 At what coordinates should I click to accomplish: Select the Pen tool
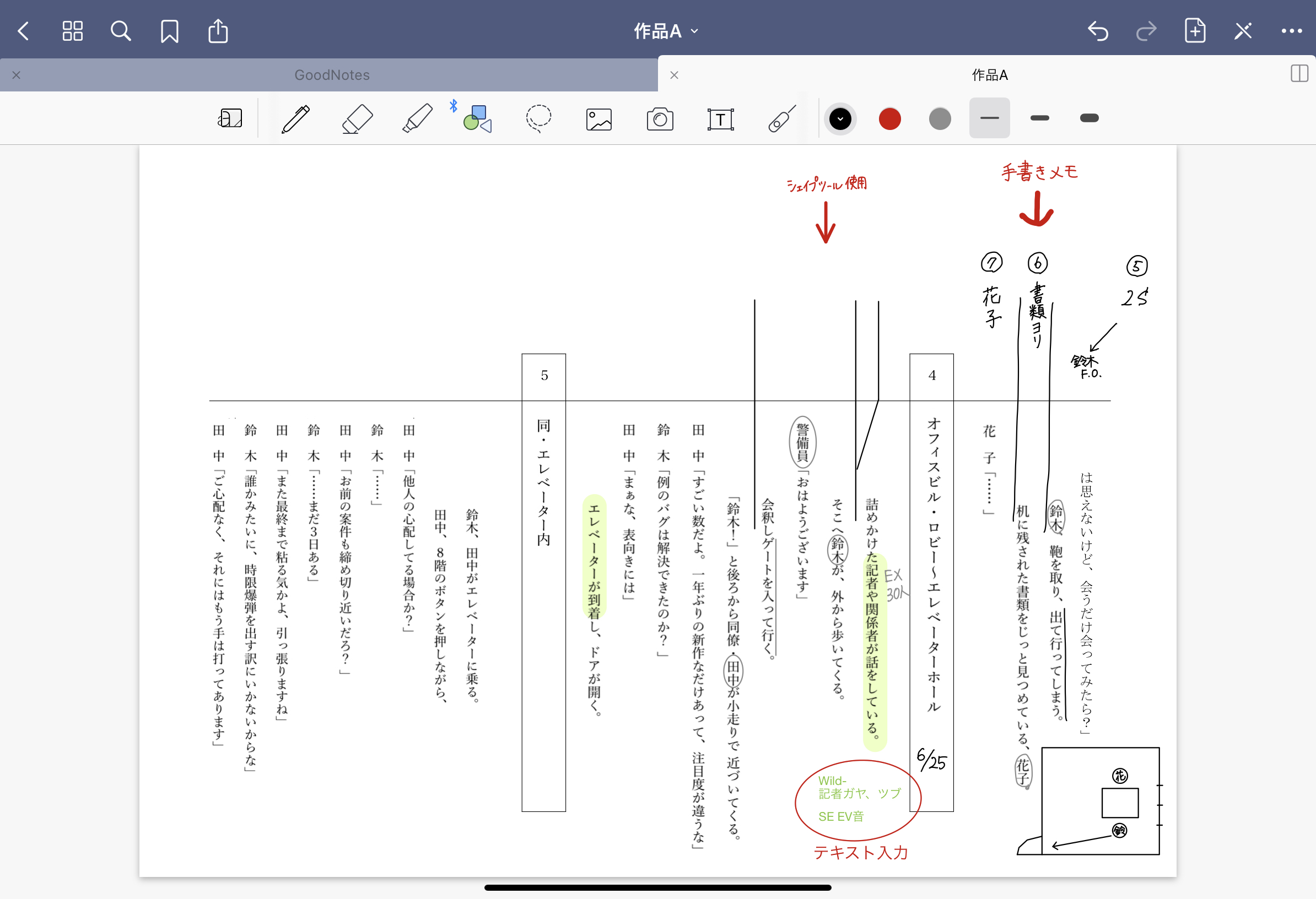pos(295,118)
